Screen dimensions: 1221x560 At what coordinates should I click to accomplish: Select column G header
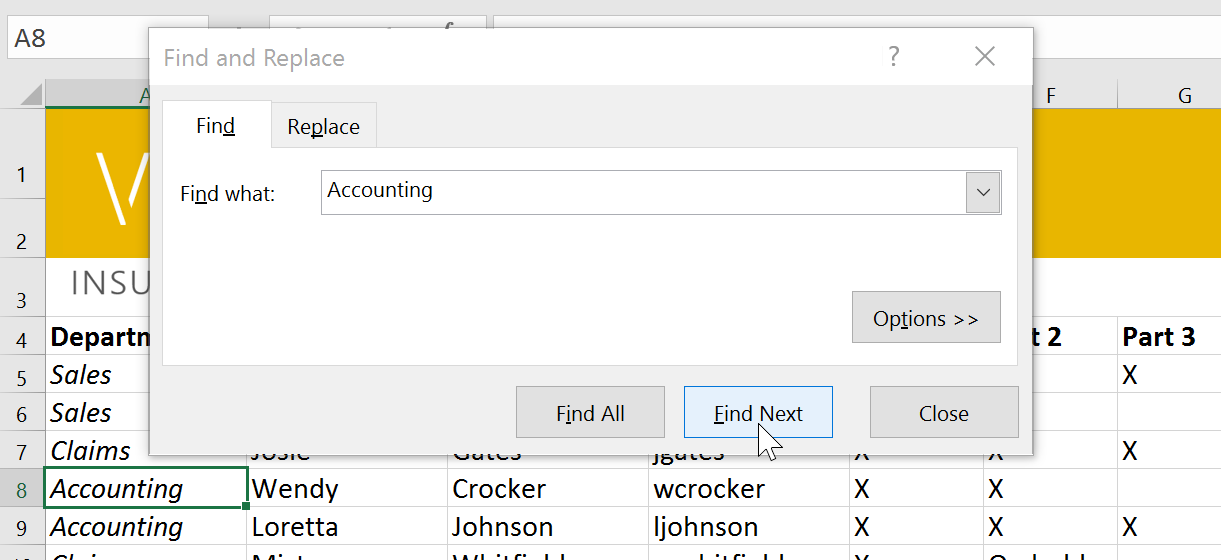click(x=1184, y=95)
